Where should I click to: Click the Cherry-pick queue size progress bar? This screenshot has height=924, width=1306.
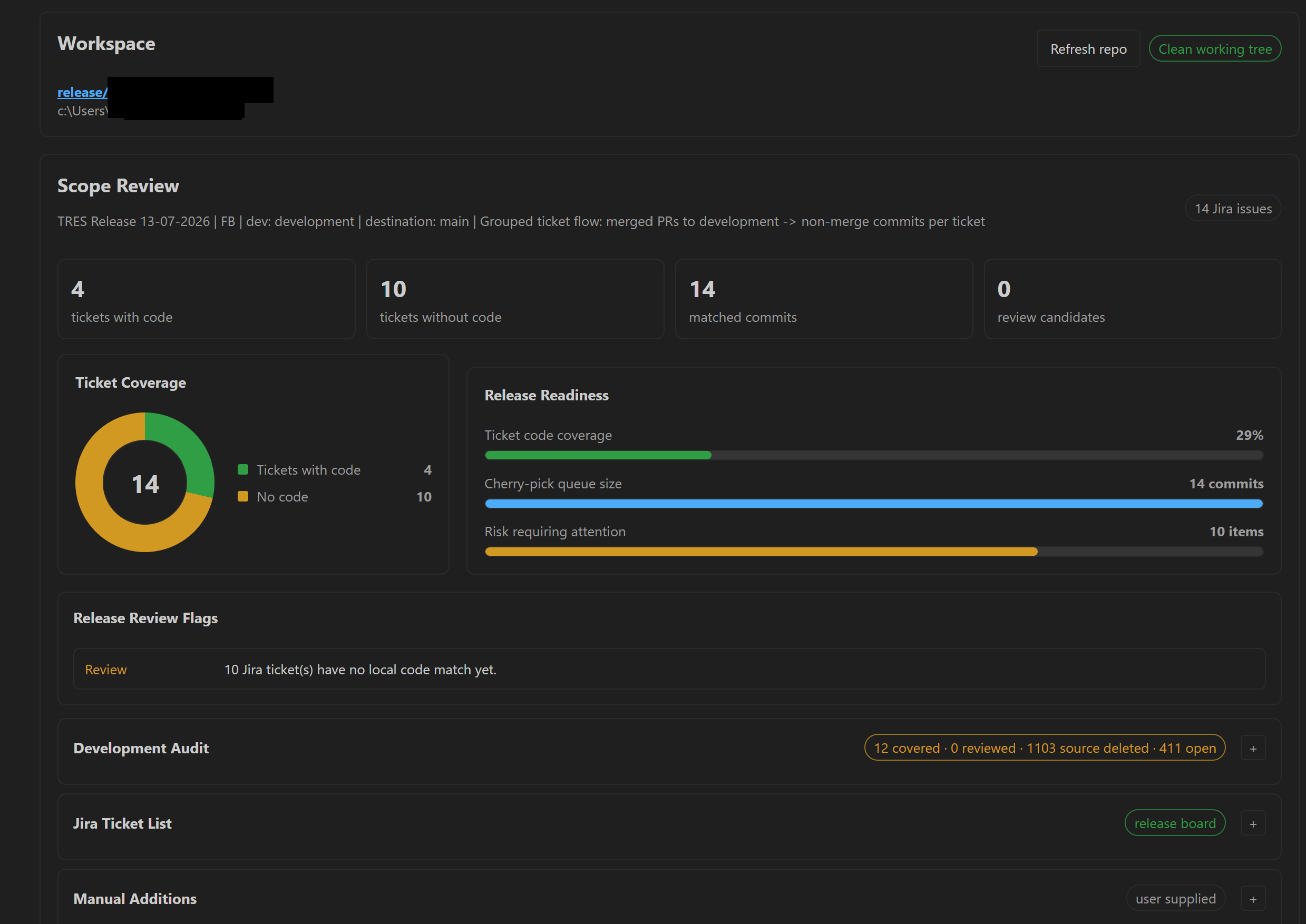(873, 504)
